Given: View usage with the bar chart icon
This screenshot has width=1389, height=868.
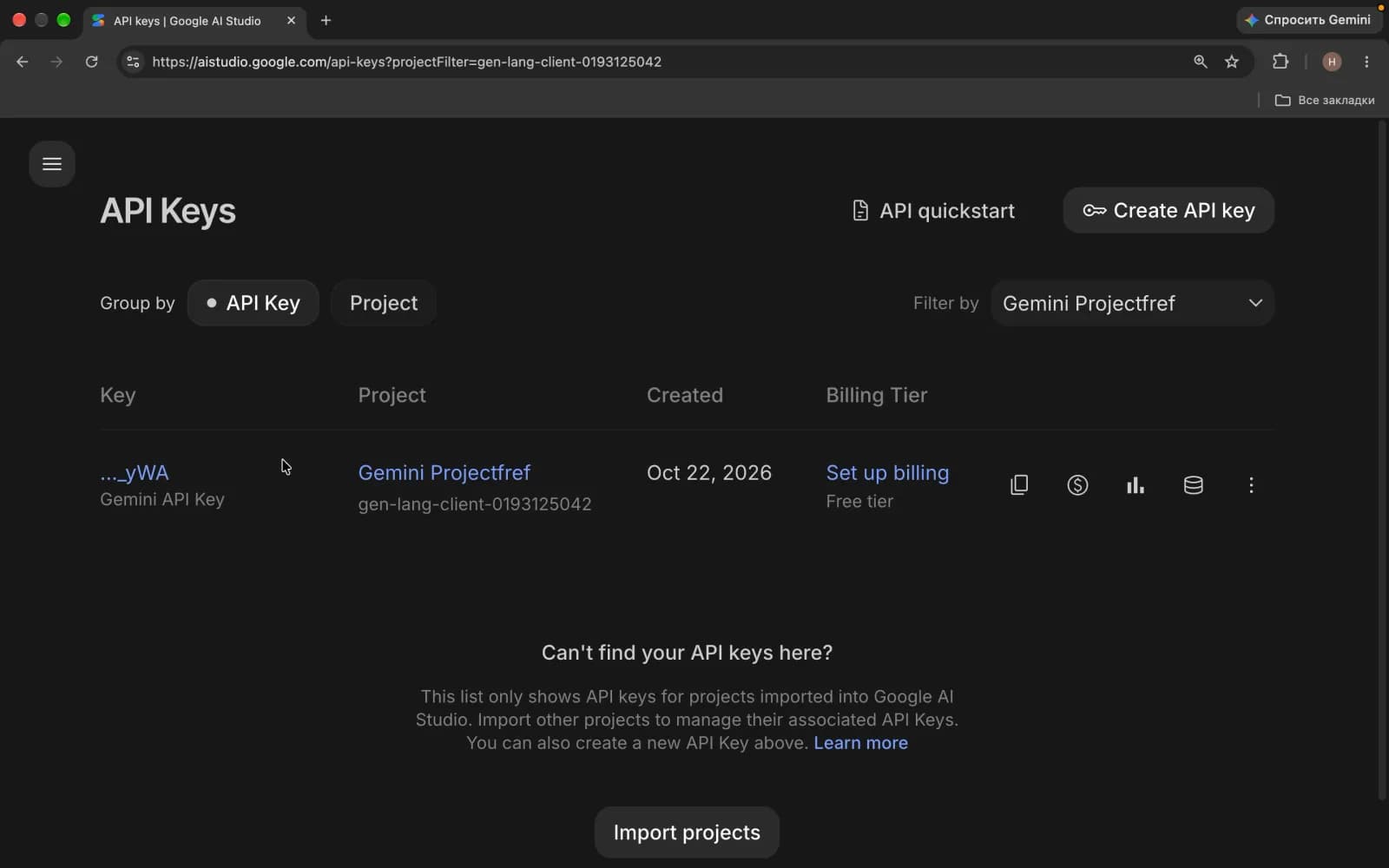Looking at the screenshot, I should point(1136,485).
